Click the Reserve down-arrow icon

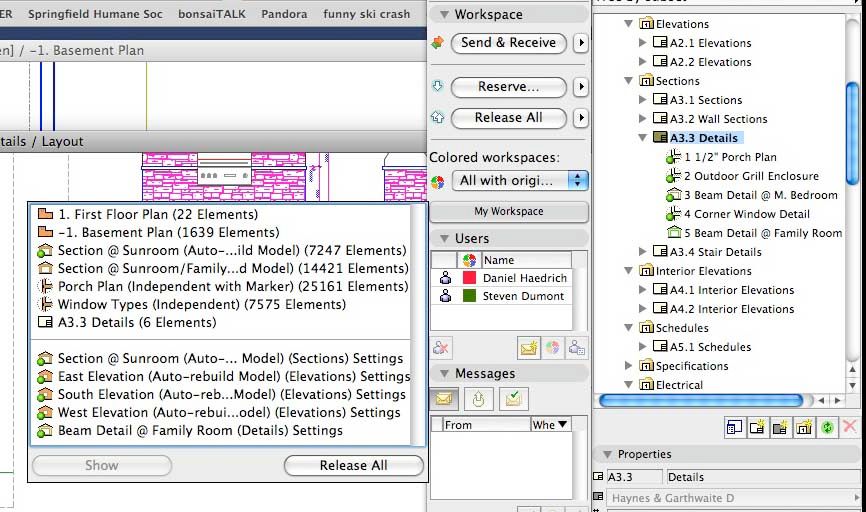pyautogui.click(x=437, y=86)
